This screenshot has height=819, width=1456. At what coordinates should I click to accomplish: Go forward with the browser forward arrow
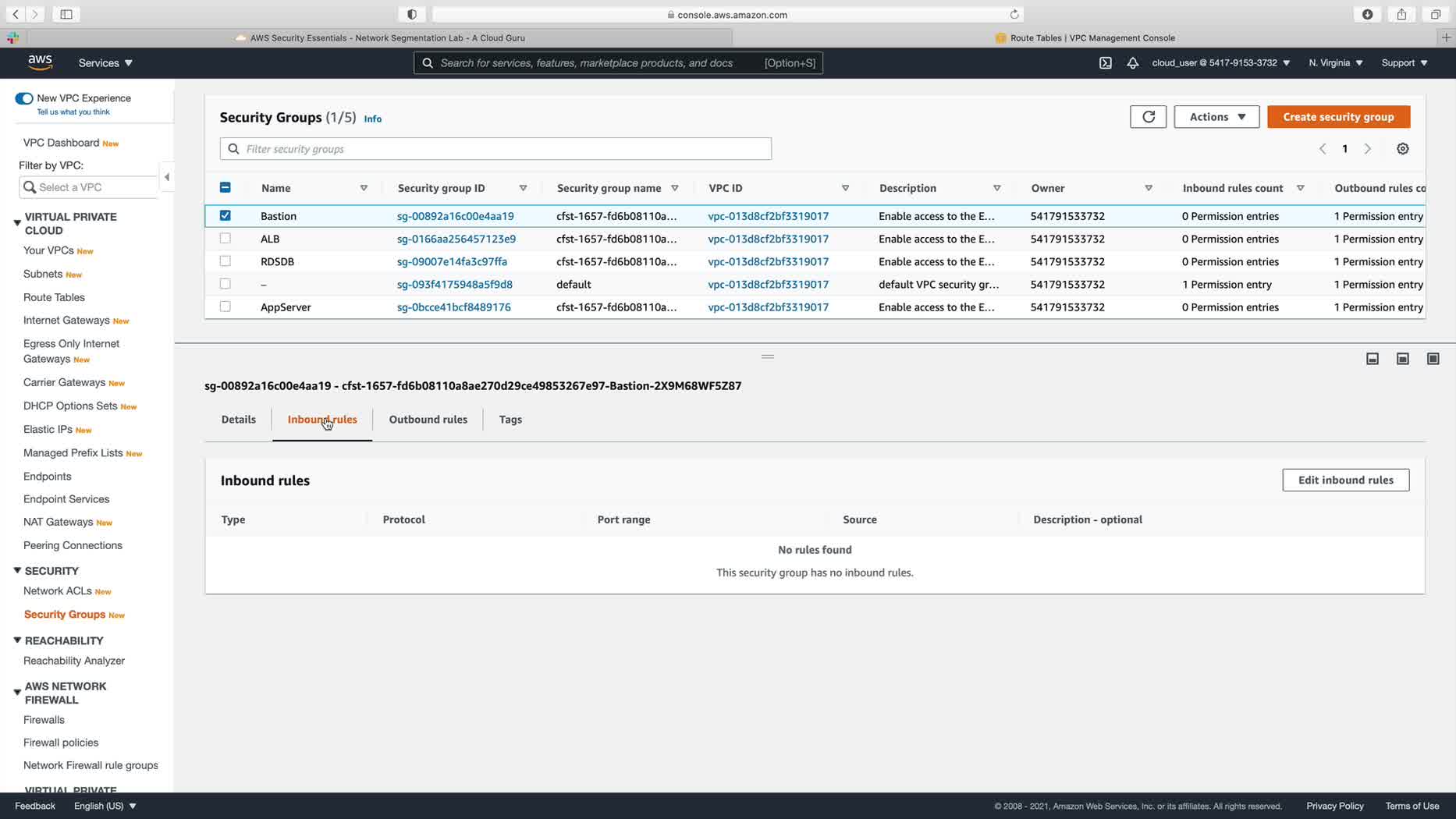coord(35,14)
